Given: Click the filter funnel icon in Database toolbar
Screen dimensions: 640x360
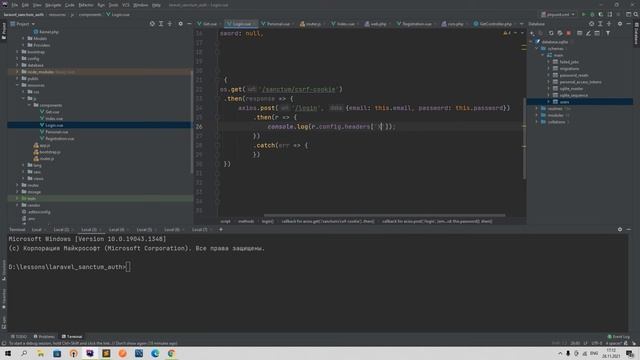Looking at the screenshot, I should [x=608, y=33].
